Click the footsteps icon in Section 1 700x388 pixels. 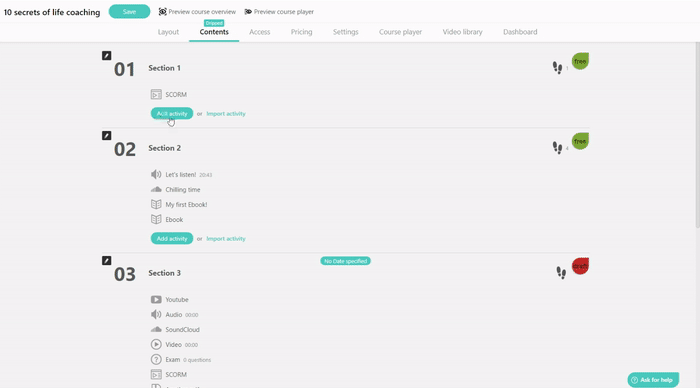coord(557,68)
